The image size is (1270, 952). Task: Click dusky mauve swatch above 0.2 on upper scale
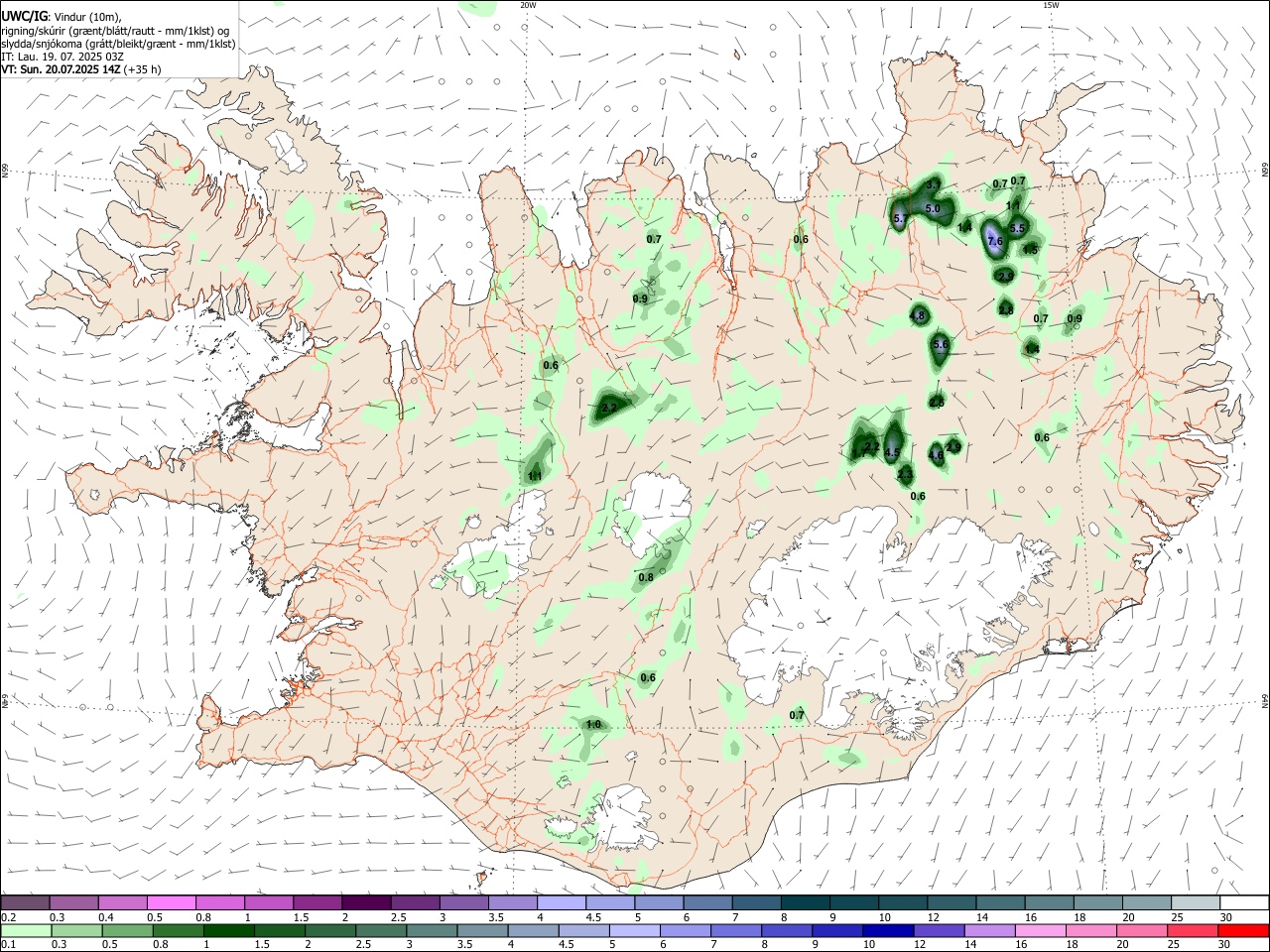click(25, 902)
